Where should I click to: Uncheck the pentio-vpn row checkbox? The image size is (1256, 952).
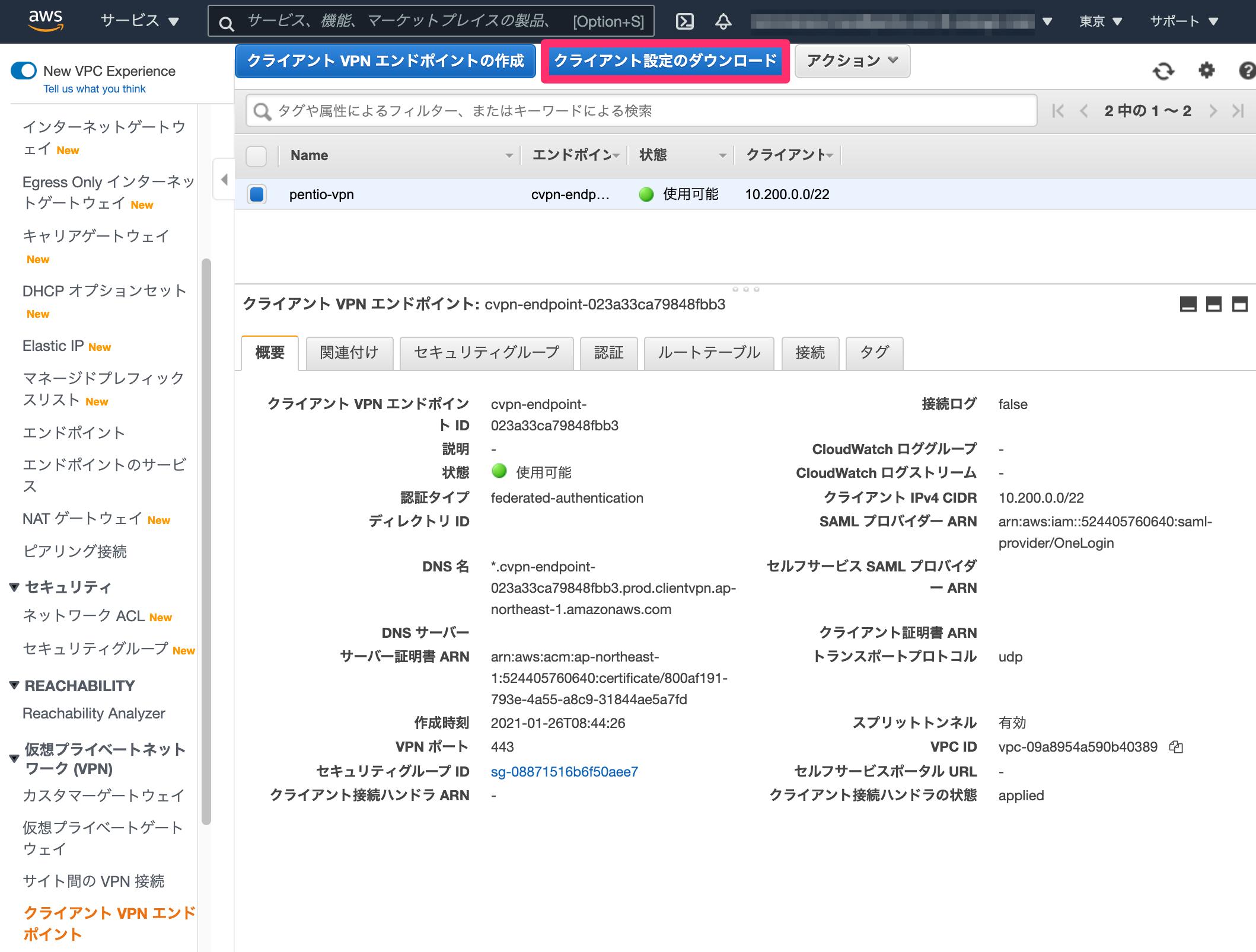(x=257, y=194)
